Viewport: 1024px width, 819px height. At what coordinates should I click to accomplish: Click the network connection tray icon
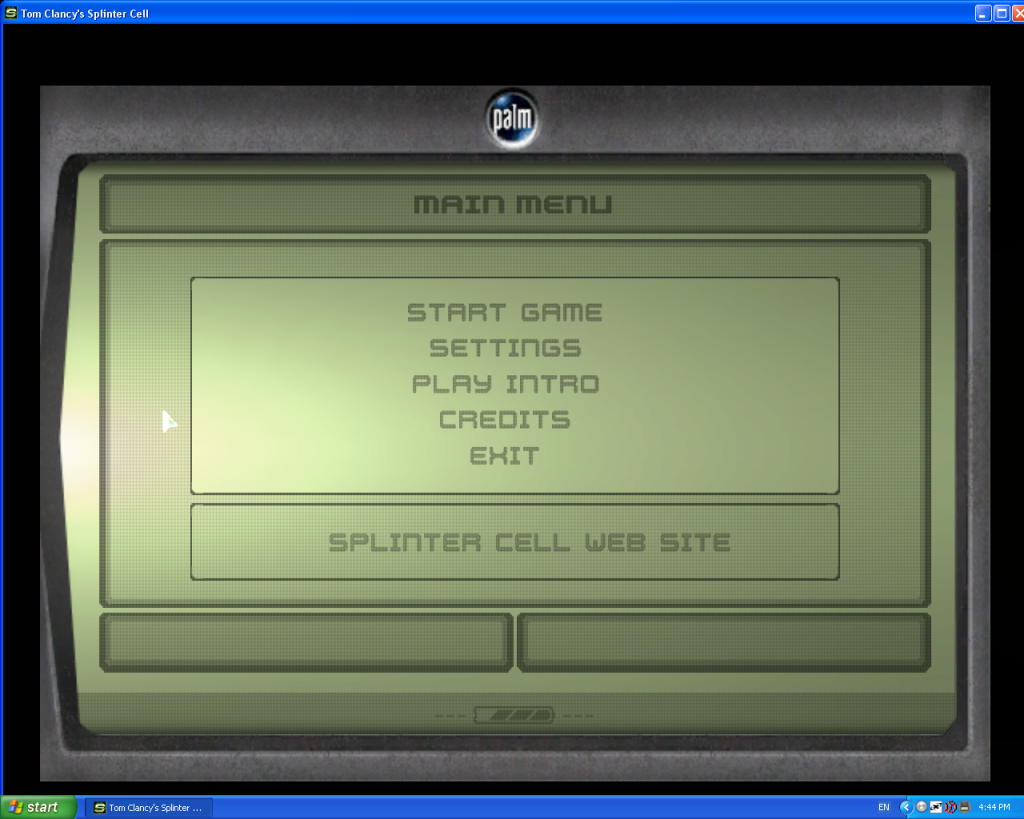[935, 807]
